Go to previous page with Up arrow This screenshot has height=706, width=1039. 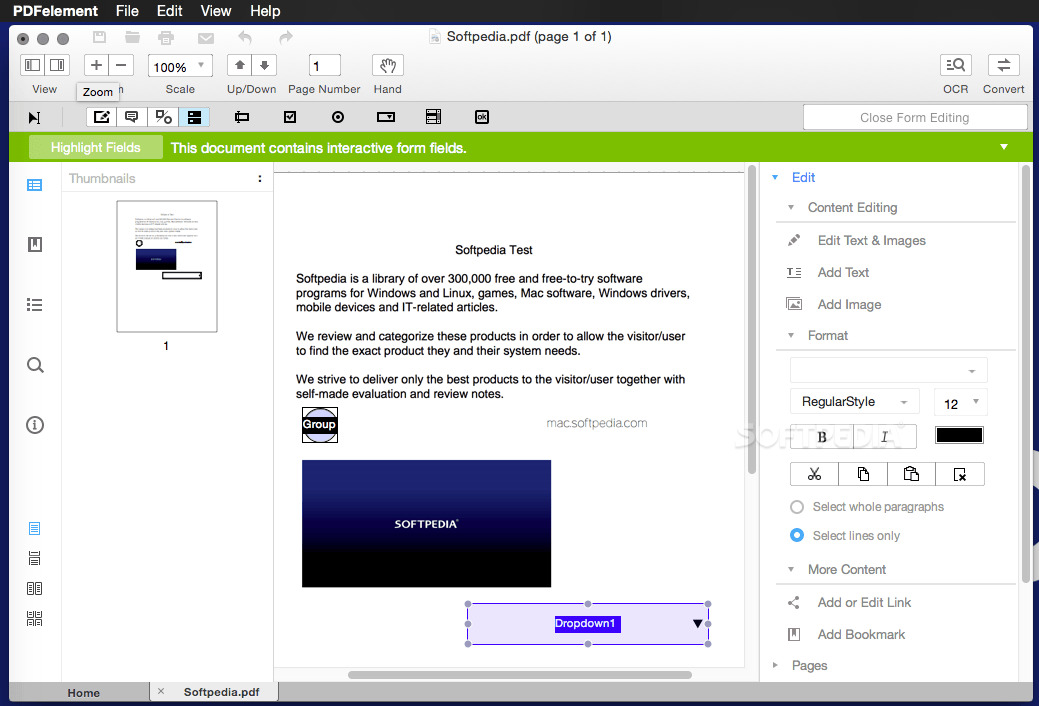pyautogui.click(x=240, y=66)
